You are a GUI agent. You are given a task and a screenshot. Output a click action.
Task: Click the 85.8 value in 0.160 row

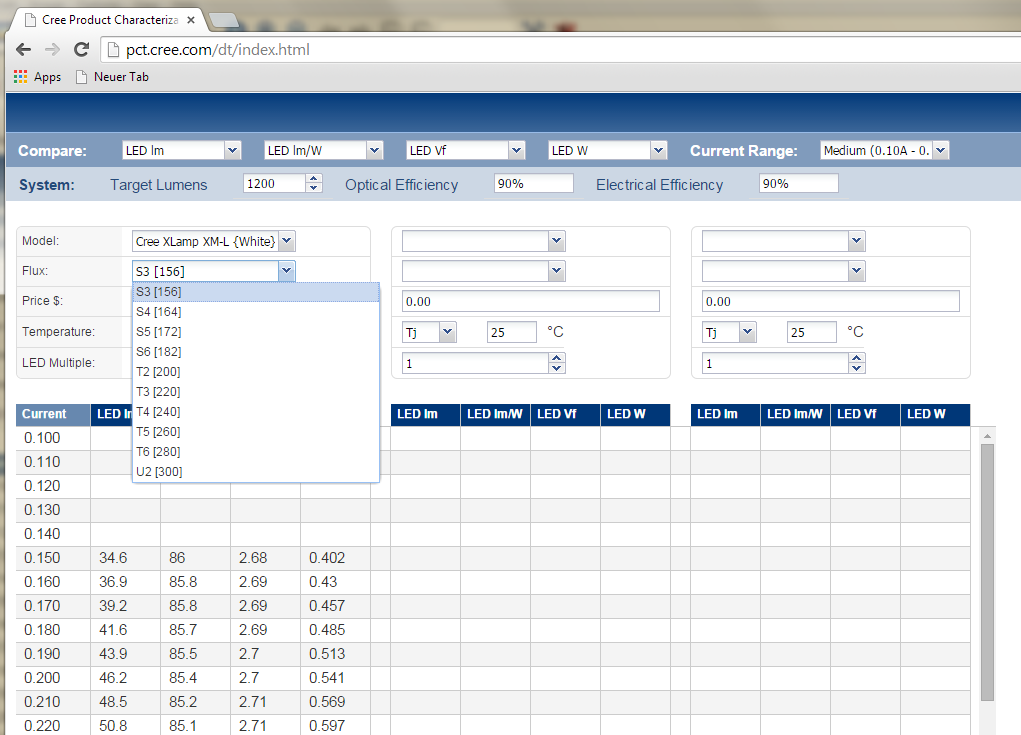(x=195, y=582)
